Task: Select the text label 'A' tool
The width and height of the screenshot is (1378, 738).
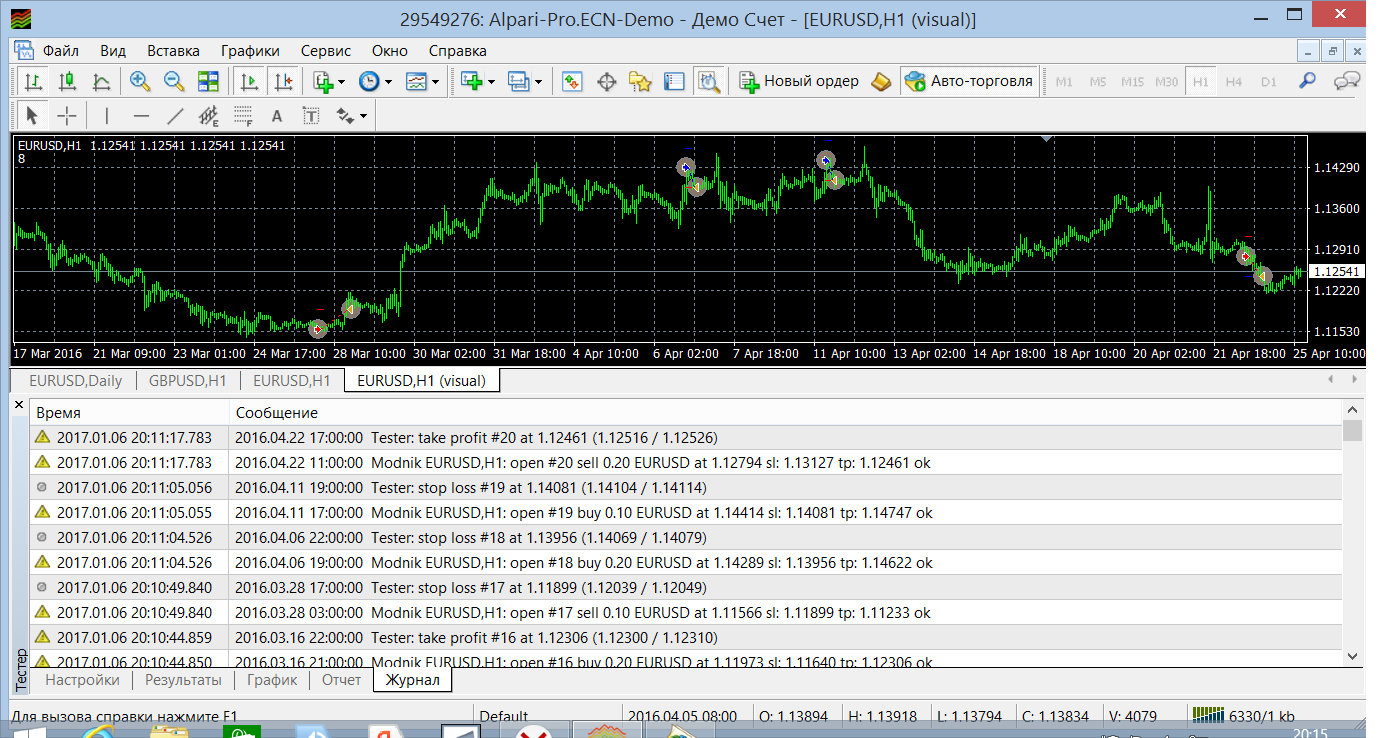Action: point(277,116)
